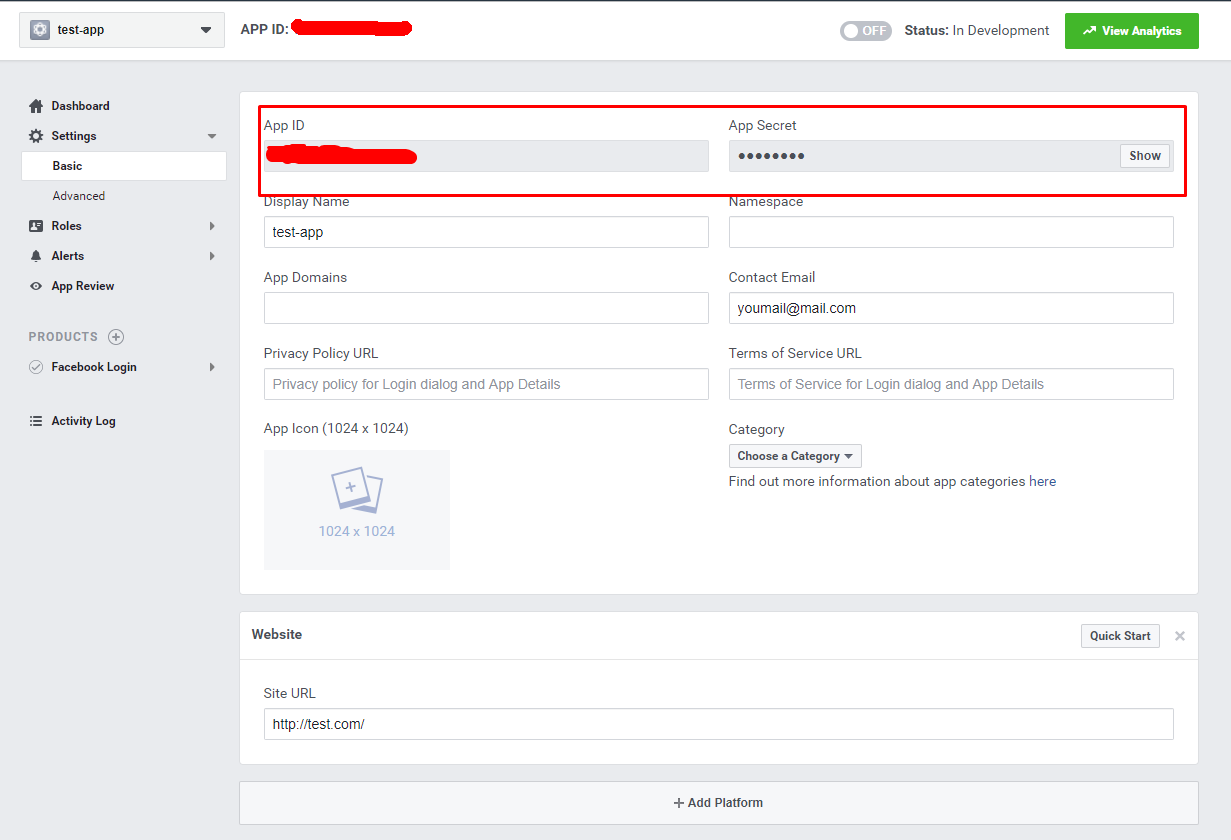
Task: Expand the Roles submenu arrow
Action: point(212,226)
